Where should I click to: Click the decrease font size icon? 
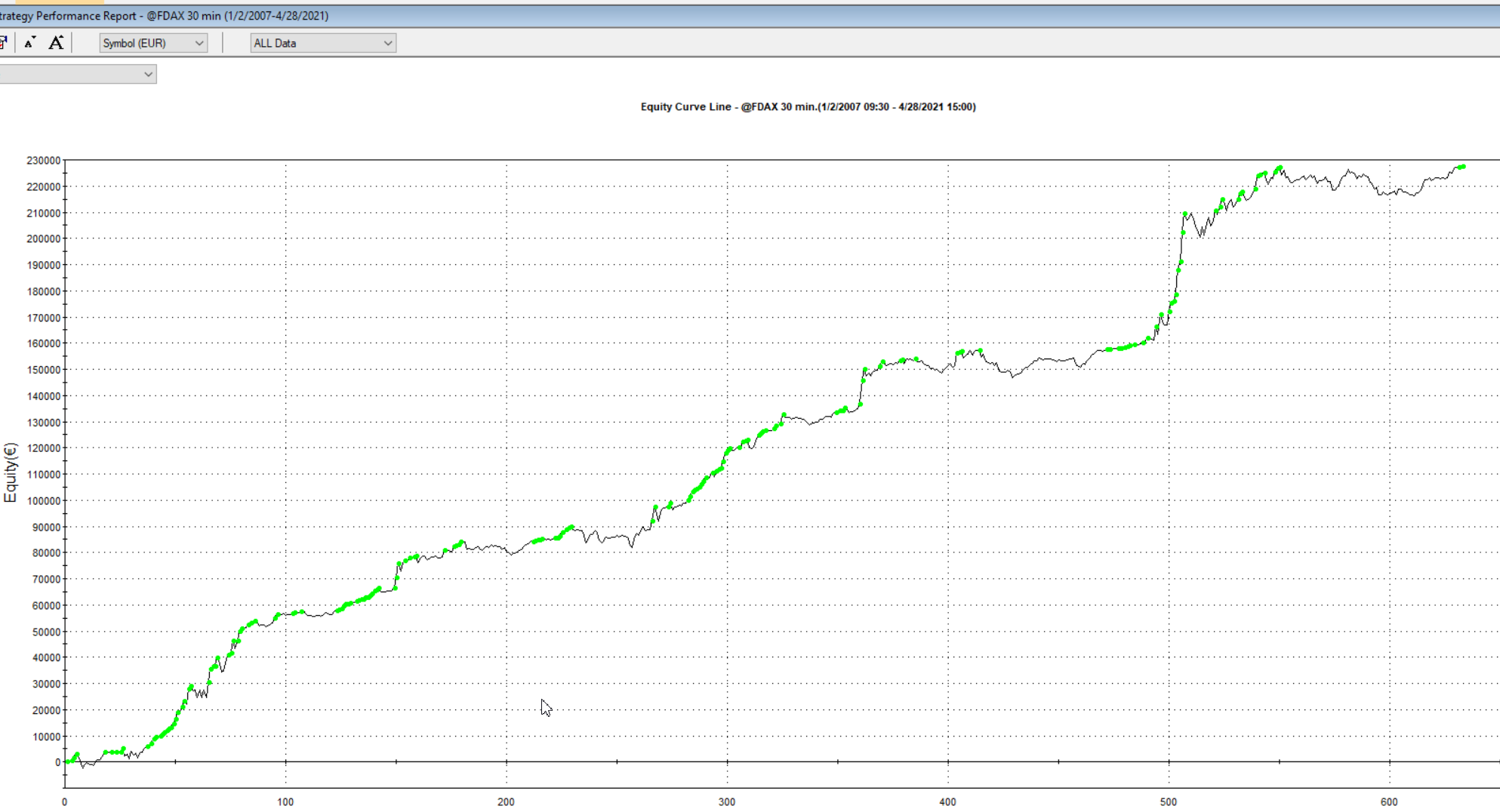(30, 43)
